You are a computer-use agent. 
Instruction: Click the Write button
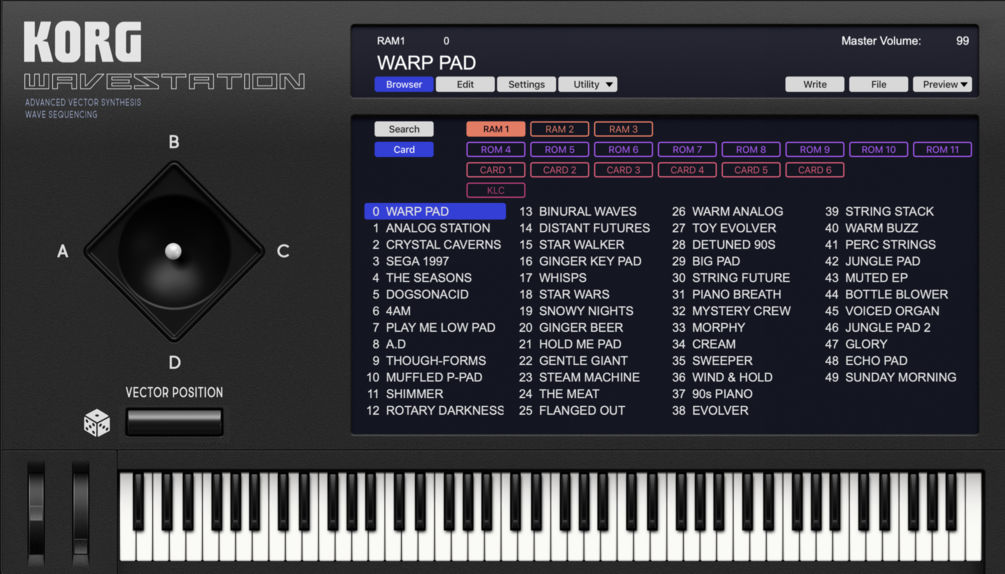(815, 84)
